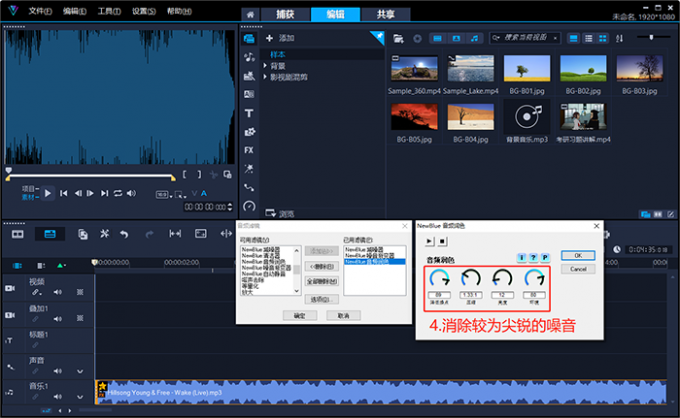Expand the 背景 folder in library tree

tap(265, 66)
